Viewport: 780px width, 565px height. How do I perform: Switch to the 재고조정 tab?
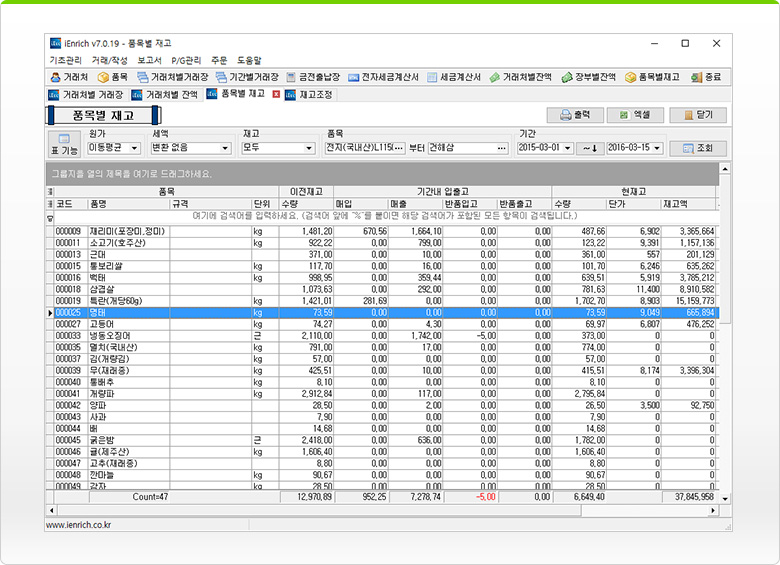point(309,94)
